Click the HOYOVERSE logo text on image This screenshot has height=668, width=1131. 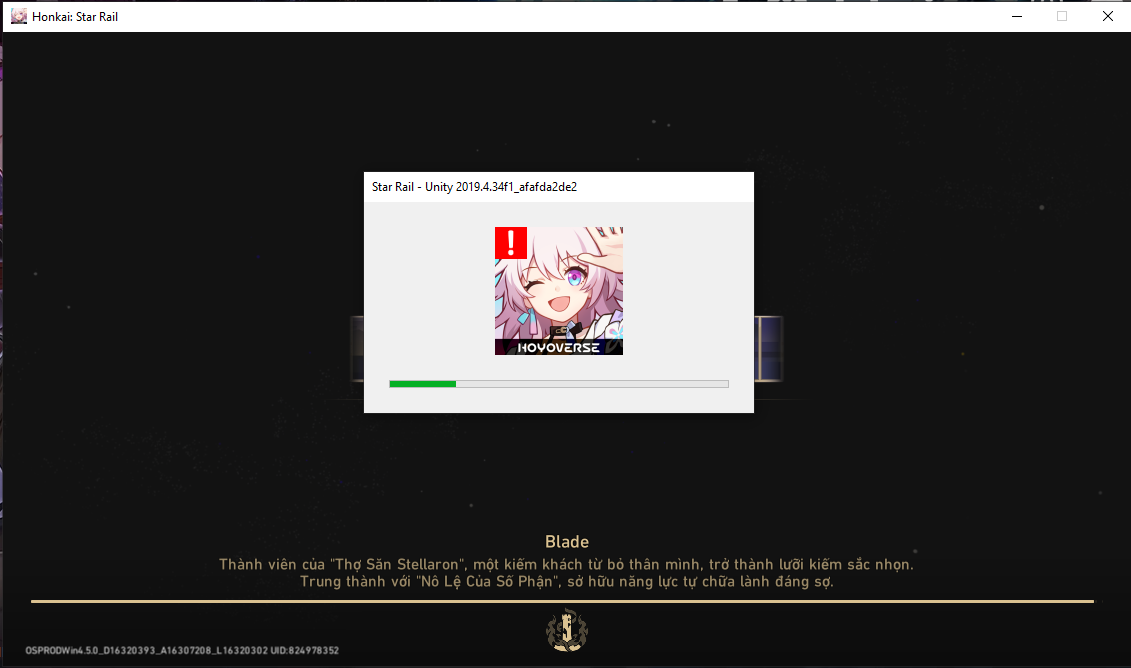tap(558, 348)
